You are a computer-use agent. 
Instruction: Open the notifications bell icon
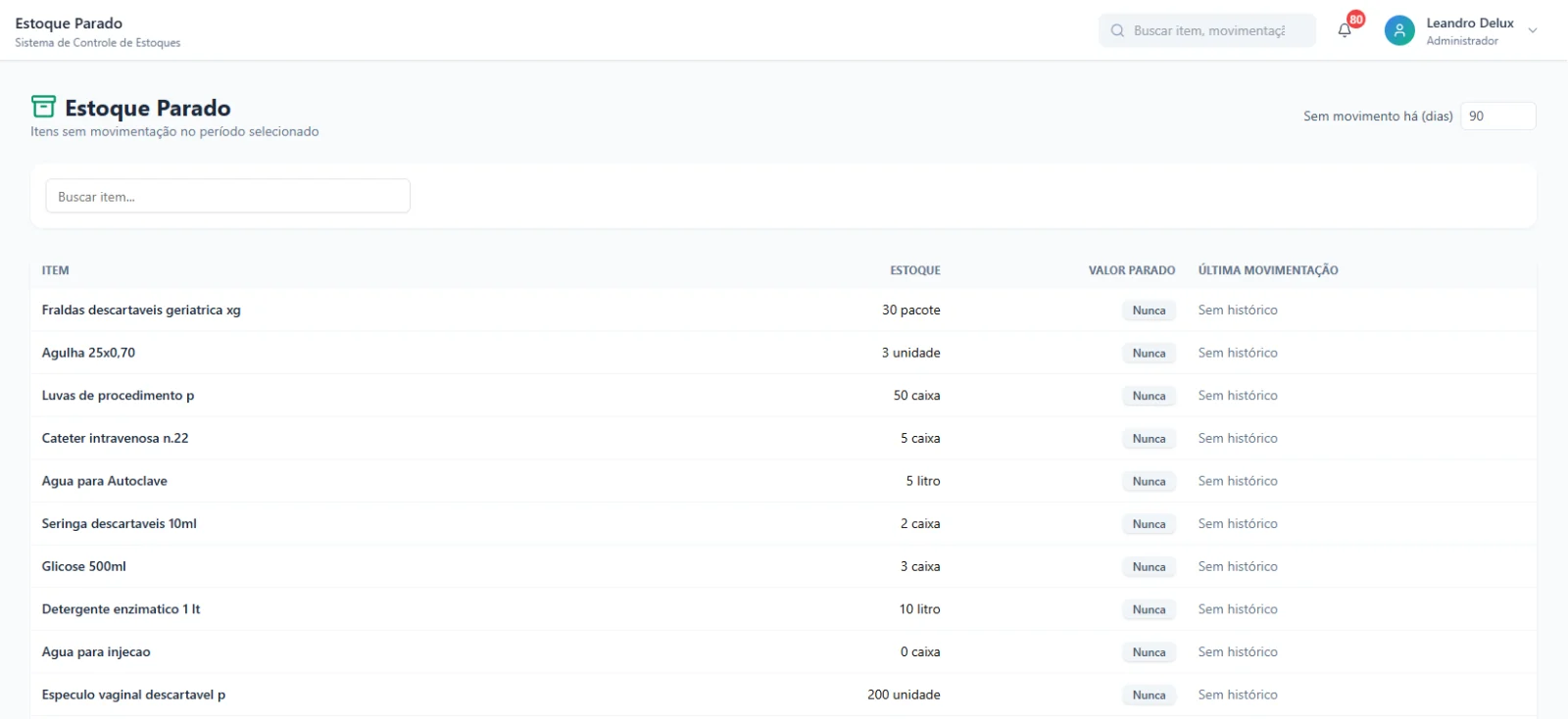tap(1345, 30)
